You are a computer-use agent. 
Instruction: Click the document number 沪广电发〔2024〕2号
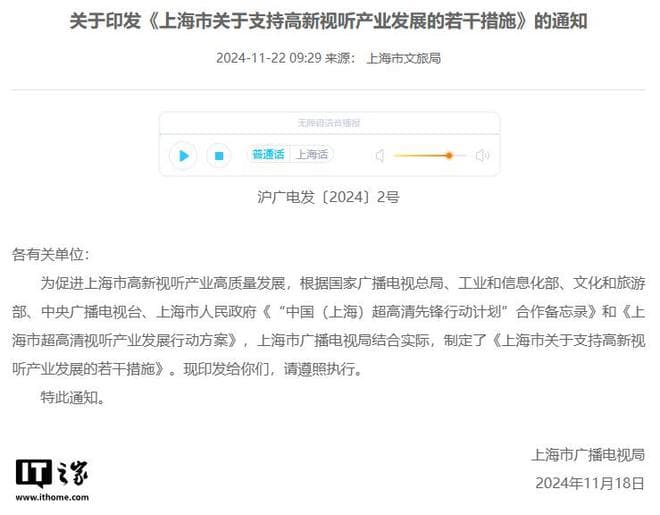(x=328, y=197)
